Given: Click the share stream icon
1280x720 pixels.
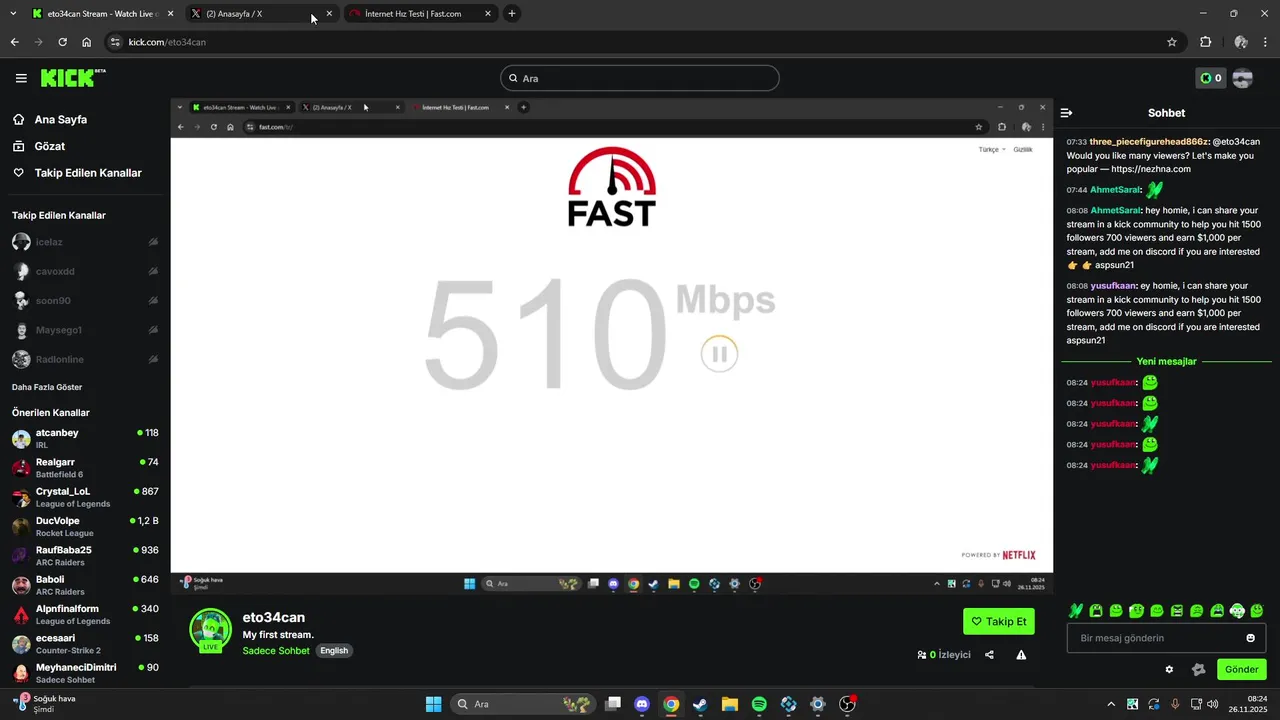Looking at the screenshot, I should coord(989,655).
